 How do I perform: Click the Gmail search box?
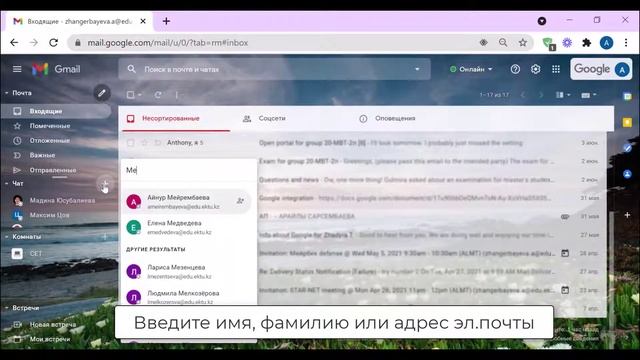point(274,69)
